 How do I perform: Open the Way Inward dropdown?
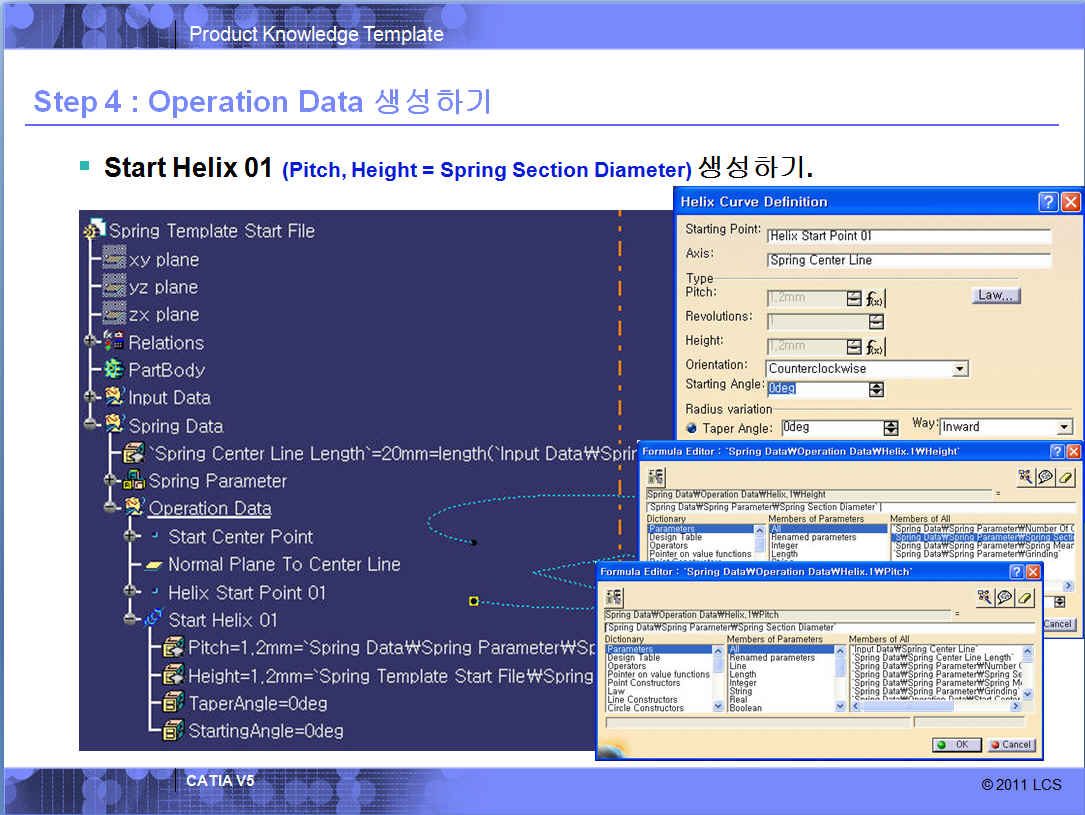(x=1064, y=427)
